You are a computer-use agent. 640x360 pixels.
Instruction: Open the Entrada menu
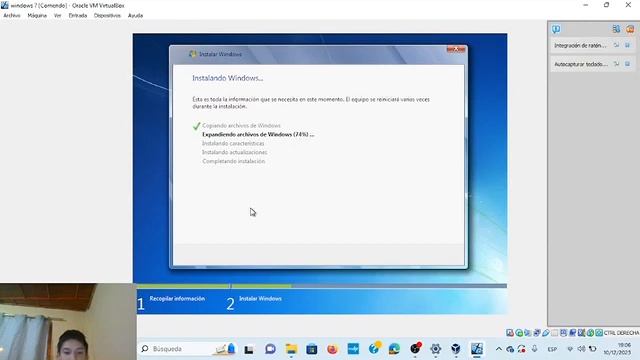pos(78,16)
